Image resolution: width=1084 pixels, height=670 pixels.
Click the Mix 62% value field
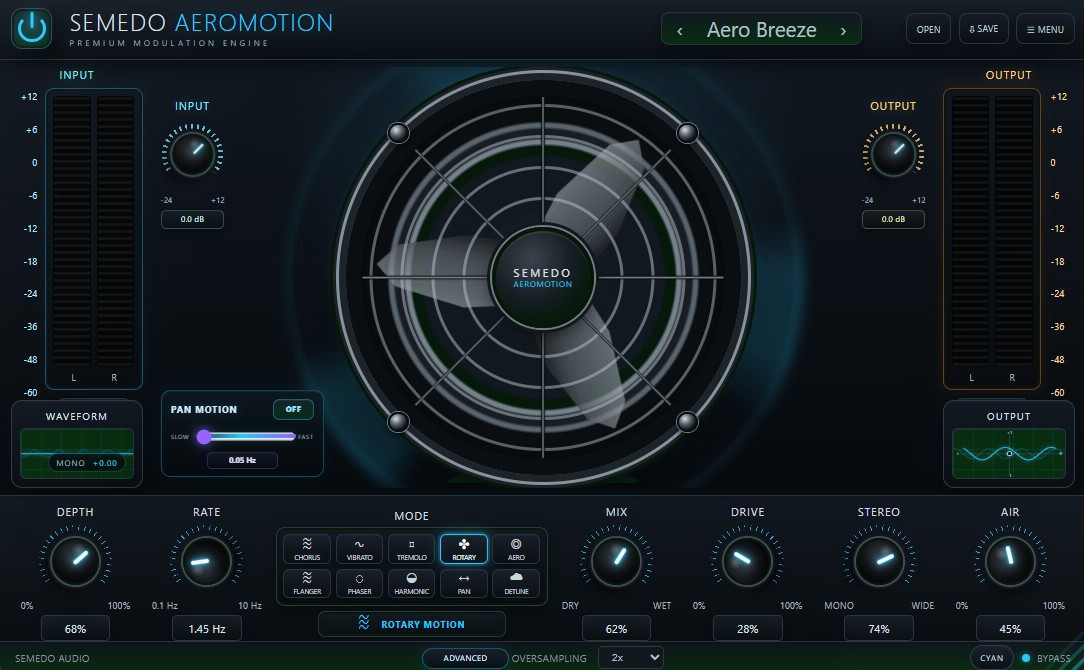616,629
